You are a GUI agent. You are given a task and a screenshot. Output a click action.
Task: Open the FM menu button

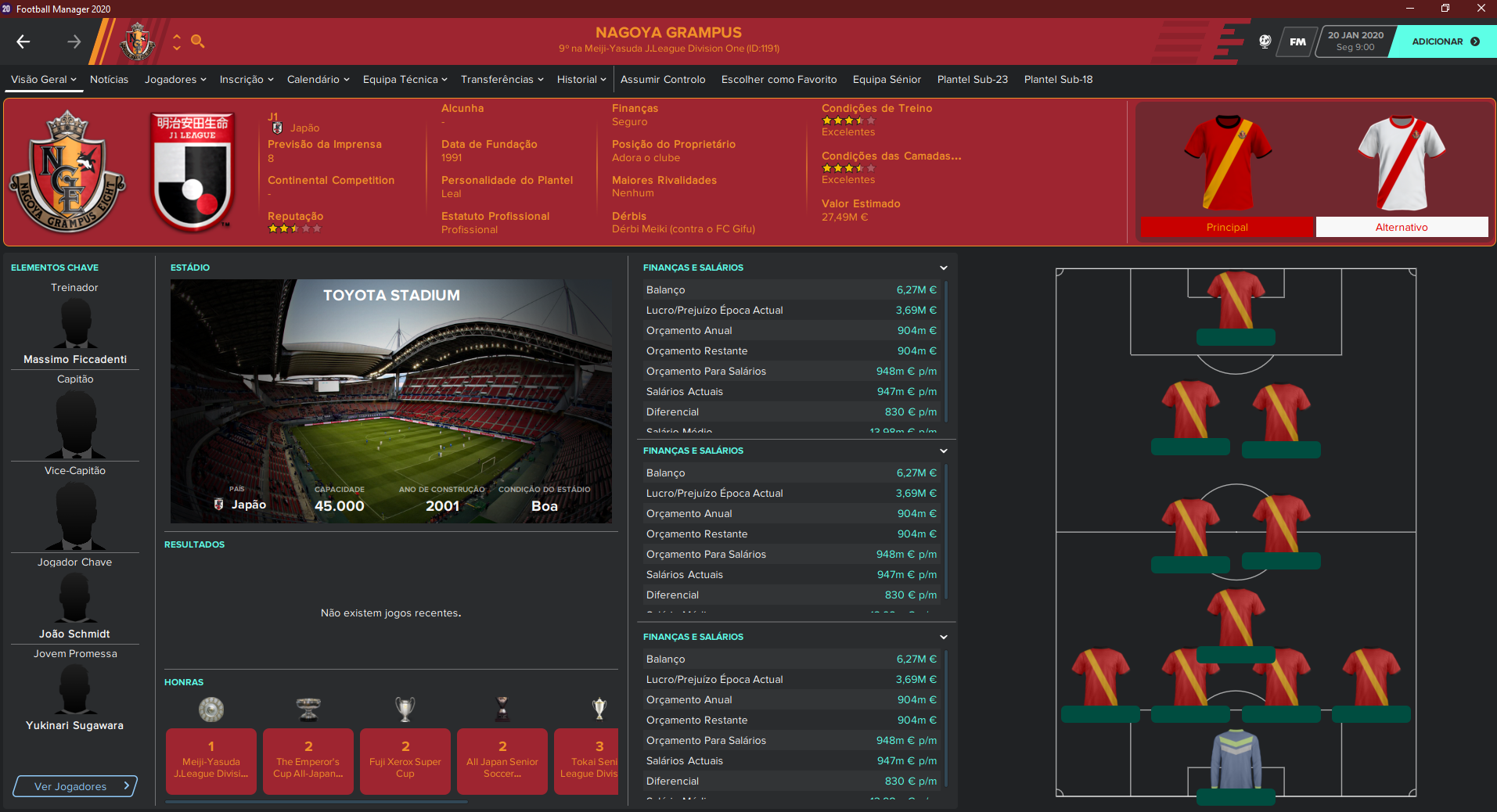[x=1297, y=41]
